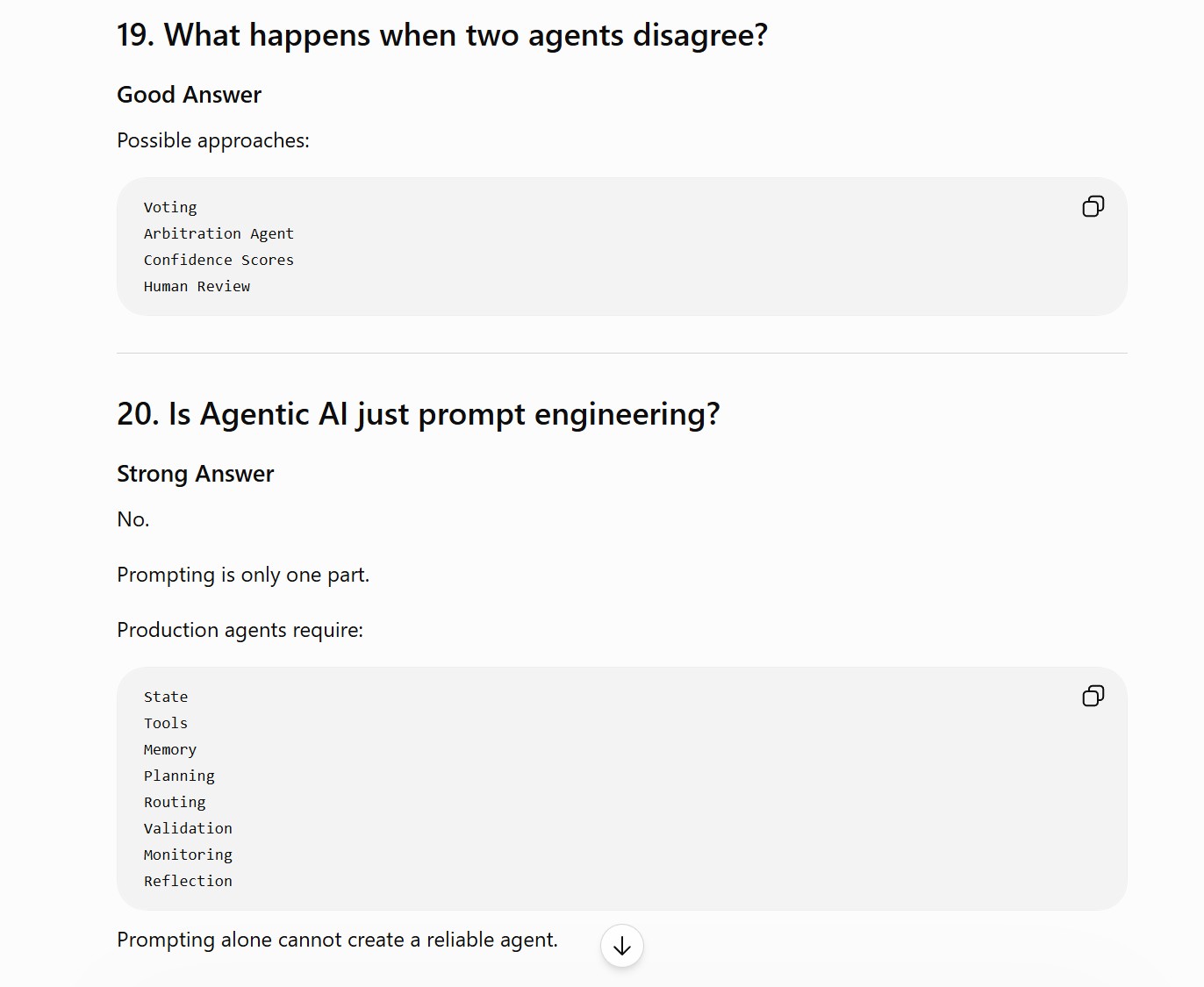Click 'Arbitration Agent' in the code block
Screen dimensions: 1204x987
pyautogui.click(x=219, y=233)
